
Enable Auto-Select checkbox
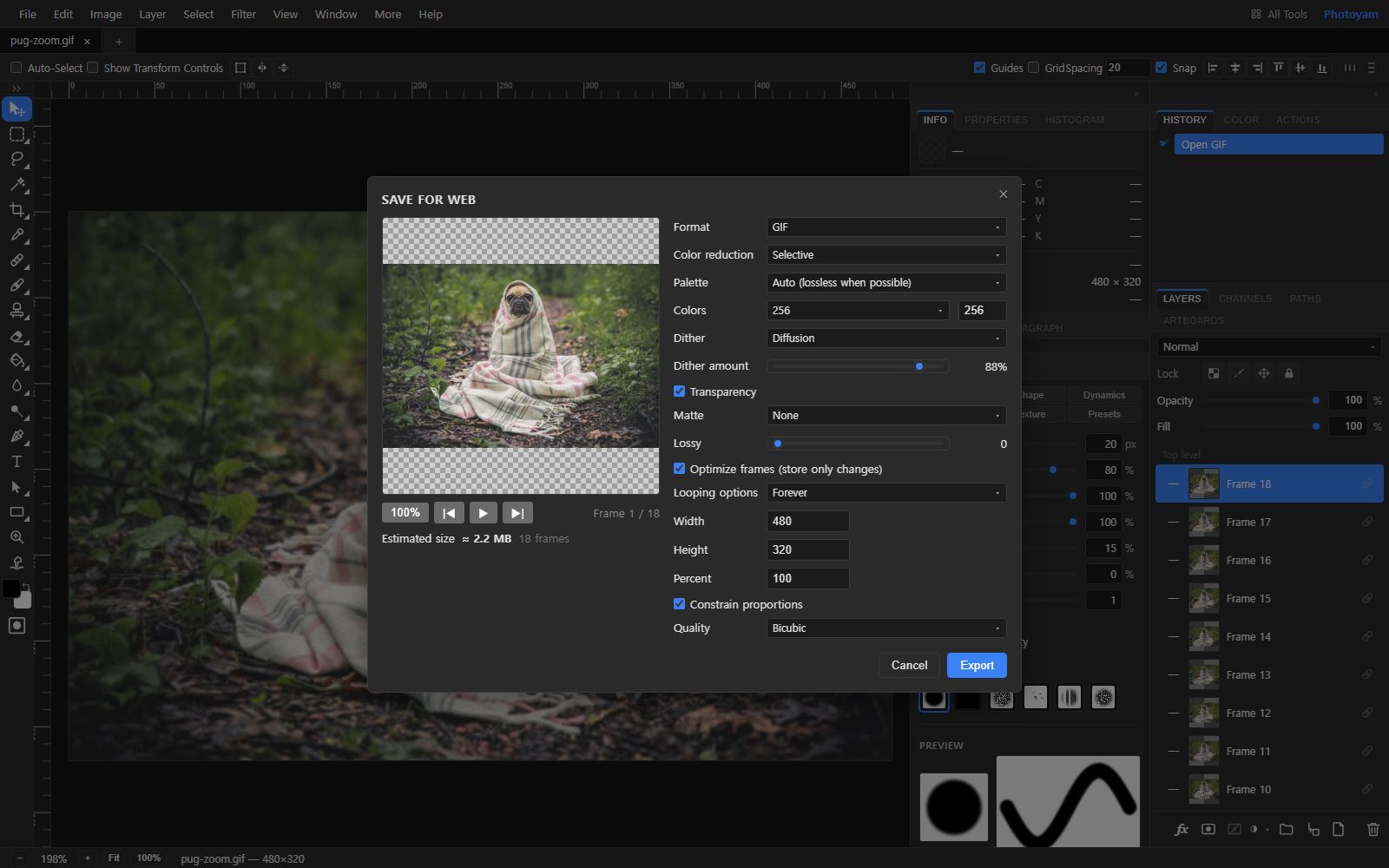16,68
